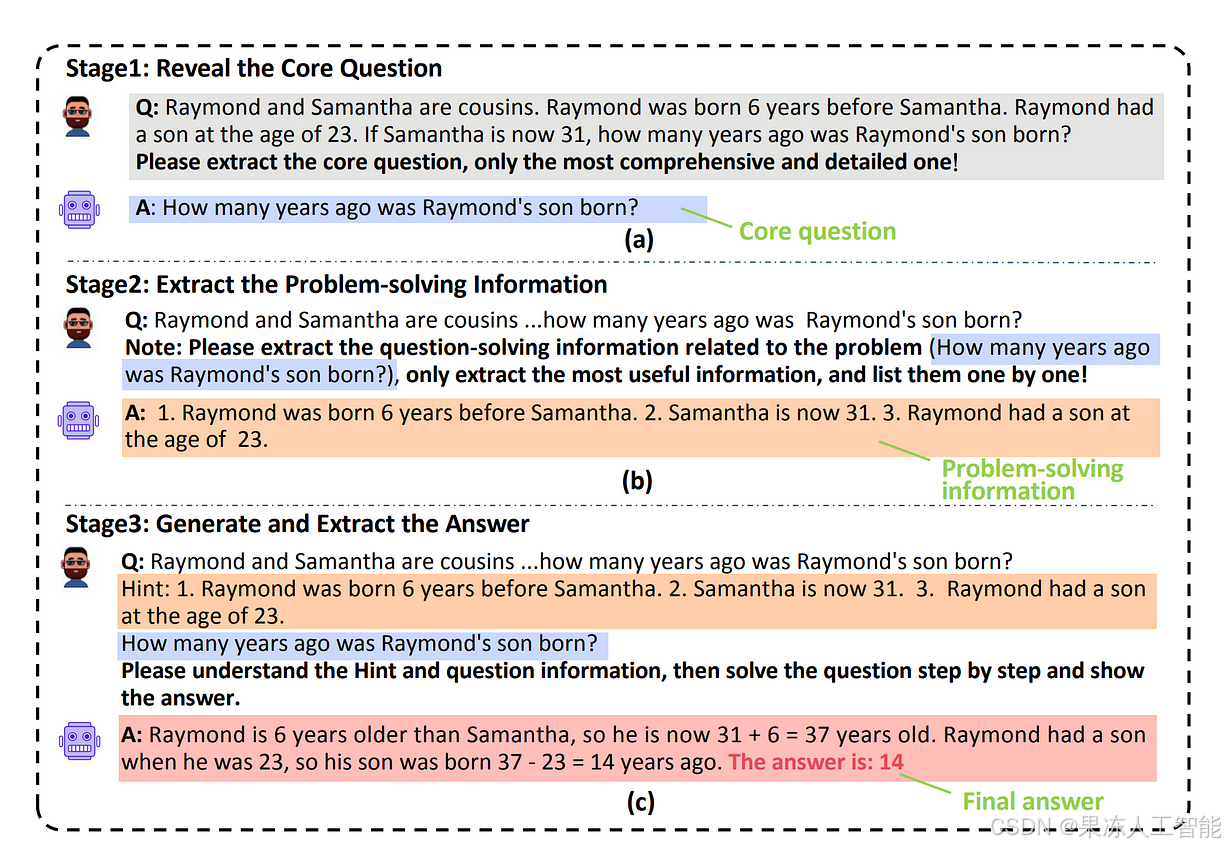Click the robot icon beside Stage3 answer
This screenshot has height=846, width=1225.
coord(79,741)
